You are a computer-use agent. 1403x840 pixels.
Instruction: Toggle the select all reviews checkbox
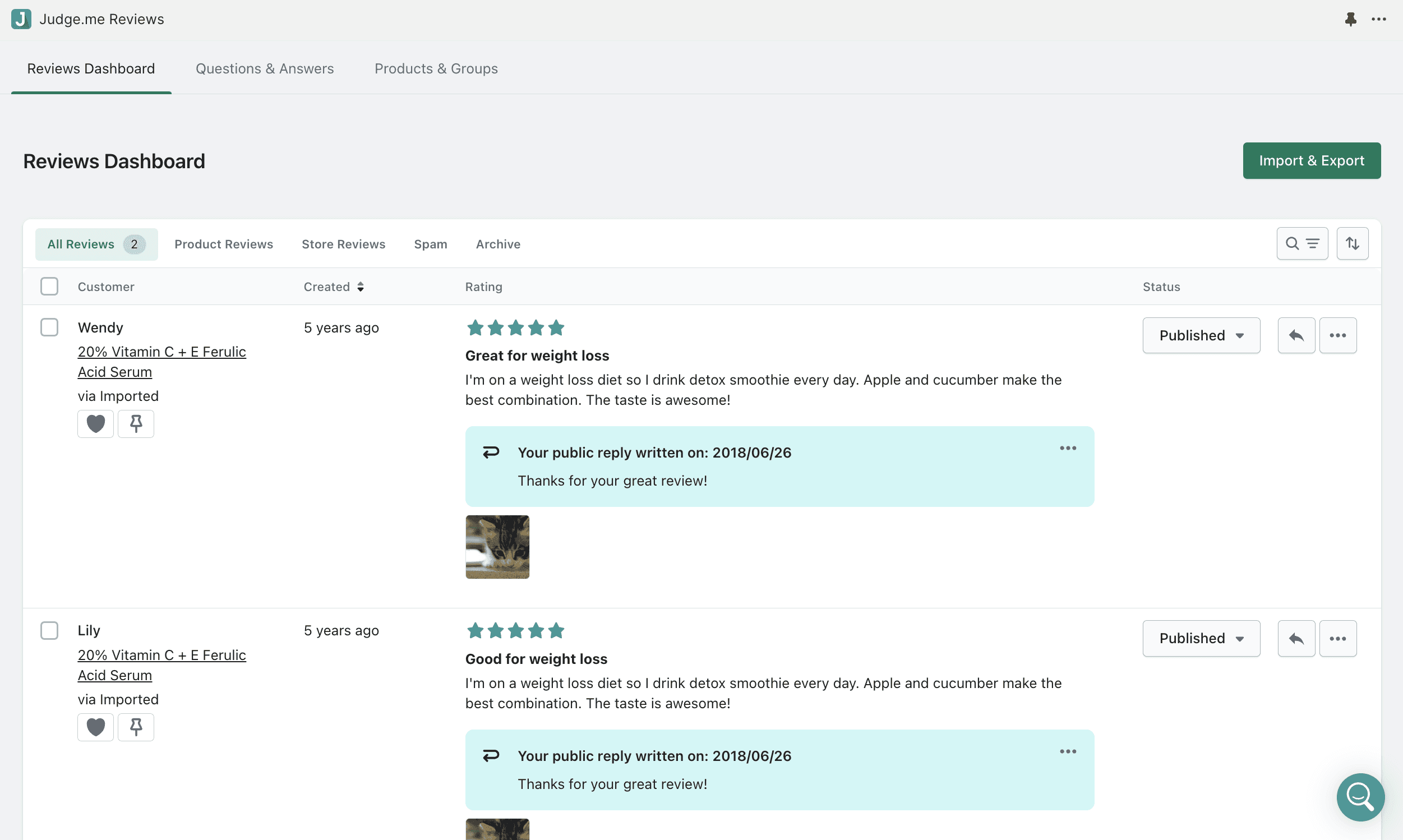(49, 287)
